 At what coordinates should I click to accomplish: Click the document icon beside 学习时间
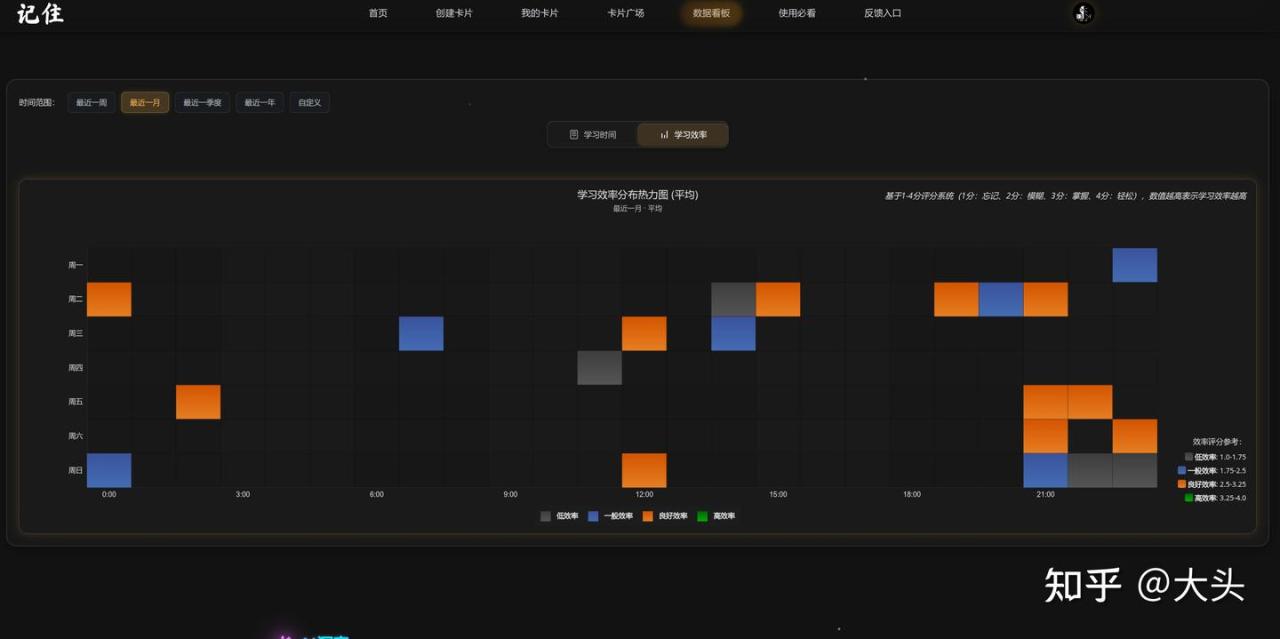tap(574, 134)
